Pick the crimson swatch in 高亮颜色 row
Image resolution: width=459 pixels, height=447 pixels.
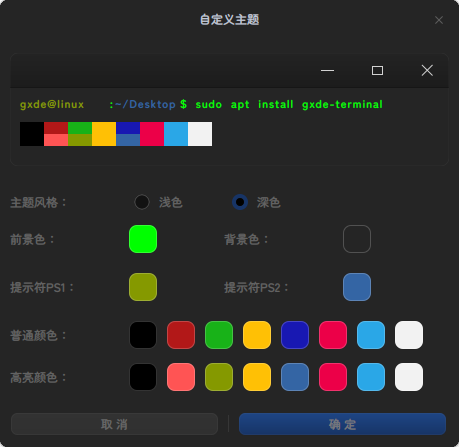coord(333,377)
